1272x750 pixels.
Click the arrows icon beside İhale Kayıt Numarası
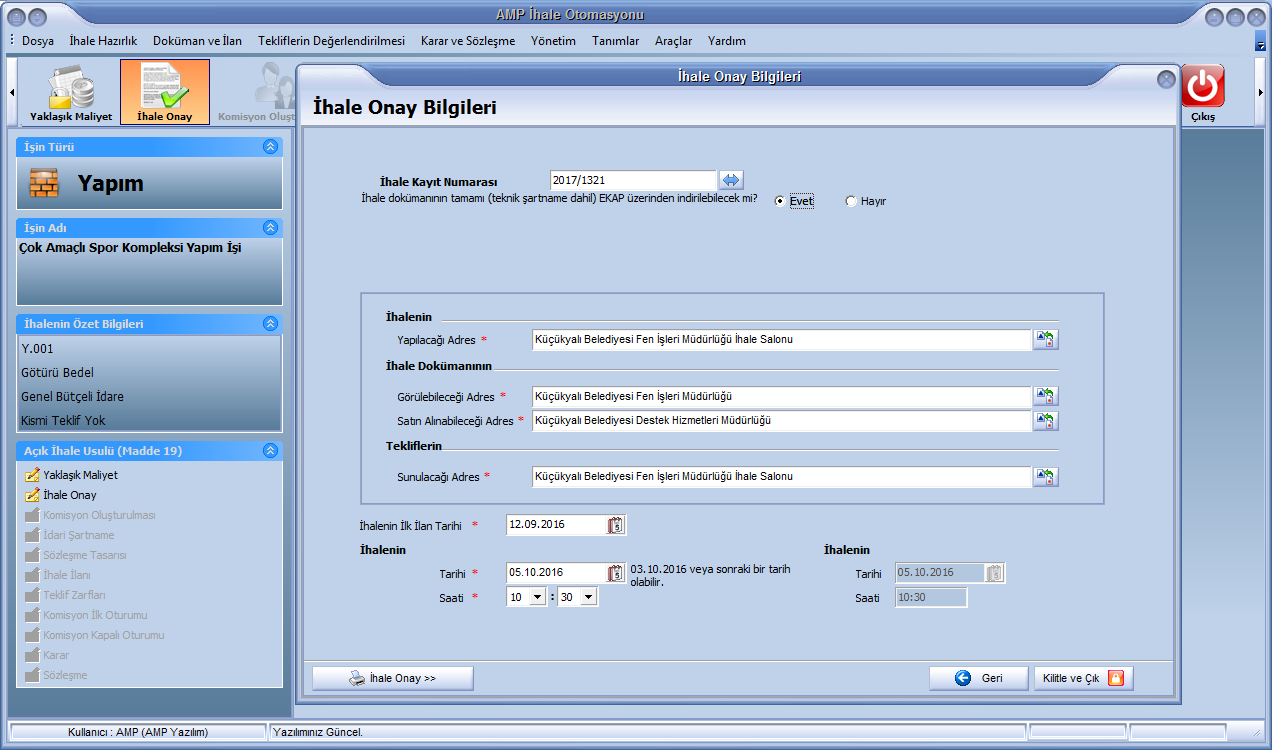click(732, 180)
